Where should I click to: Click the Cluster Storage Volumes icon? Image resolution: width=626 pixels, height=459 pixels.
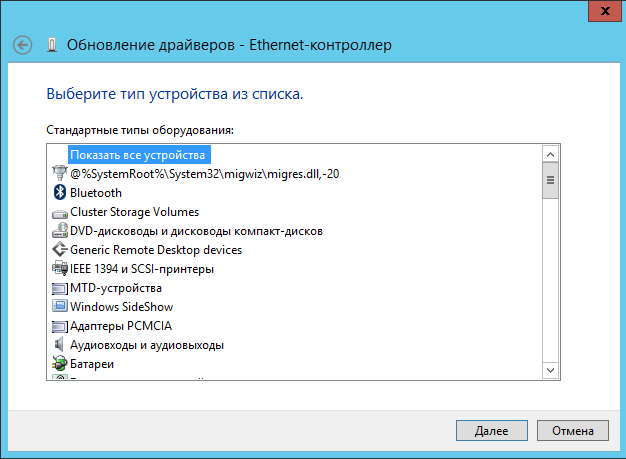point(59,212)
